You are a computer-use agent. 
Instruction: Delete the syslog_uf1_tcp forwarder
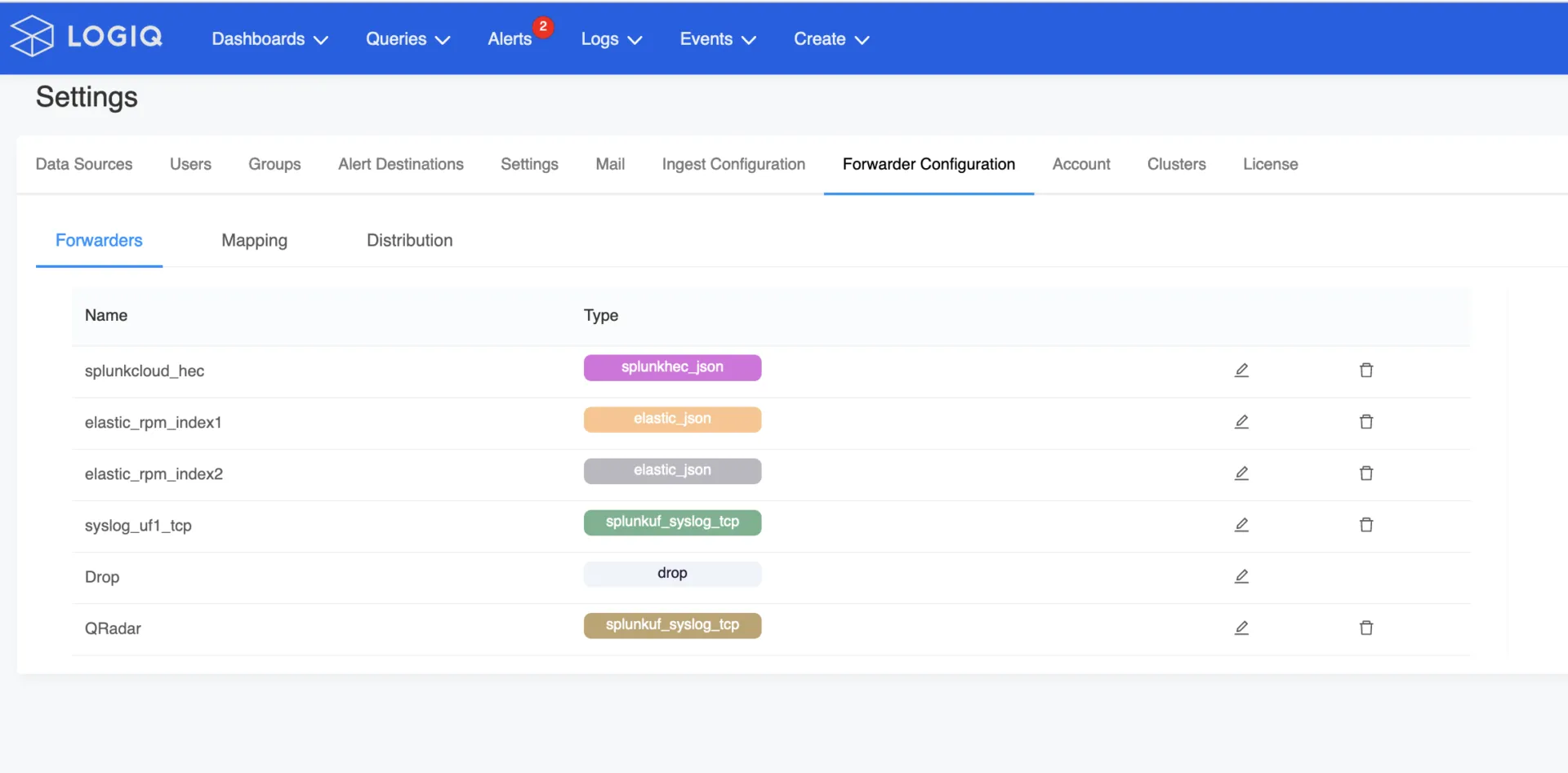click(x=1366, y=525)
